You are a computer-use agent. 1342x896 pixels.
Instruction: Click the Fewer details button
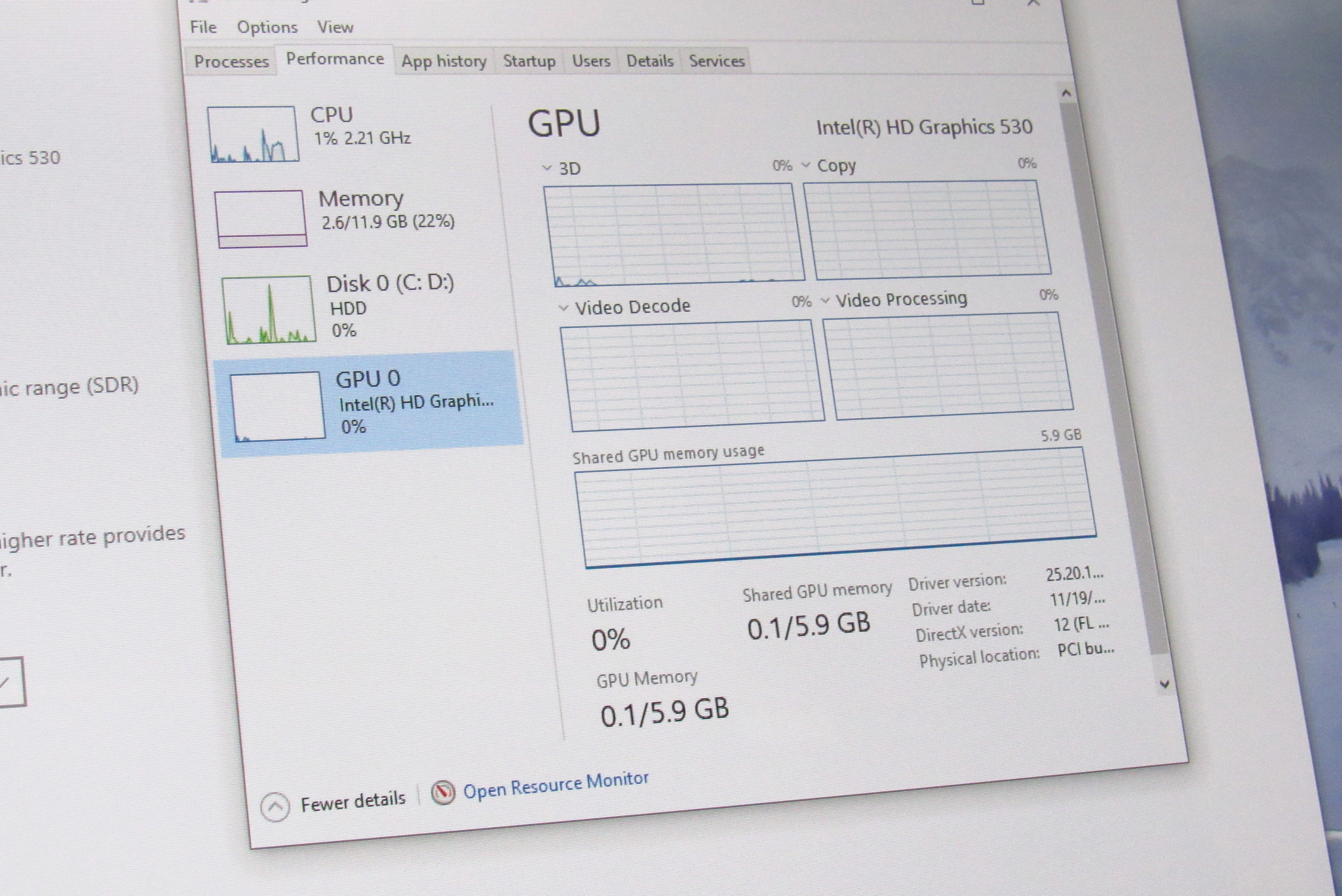point(353,800)
